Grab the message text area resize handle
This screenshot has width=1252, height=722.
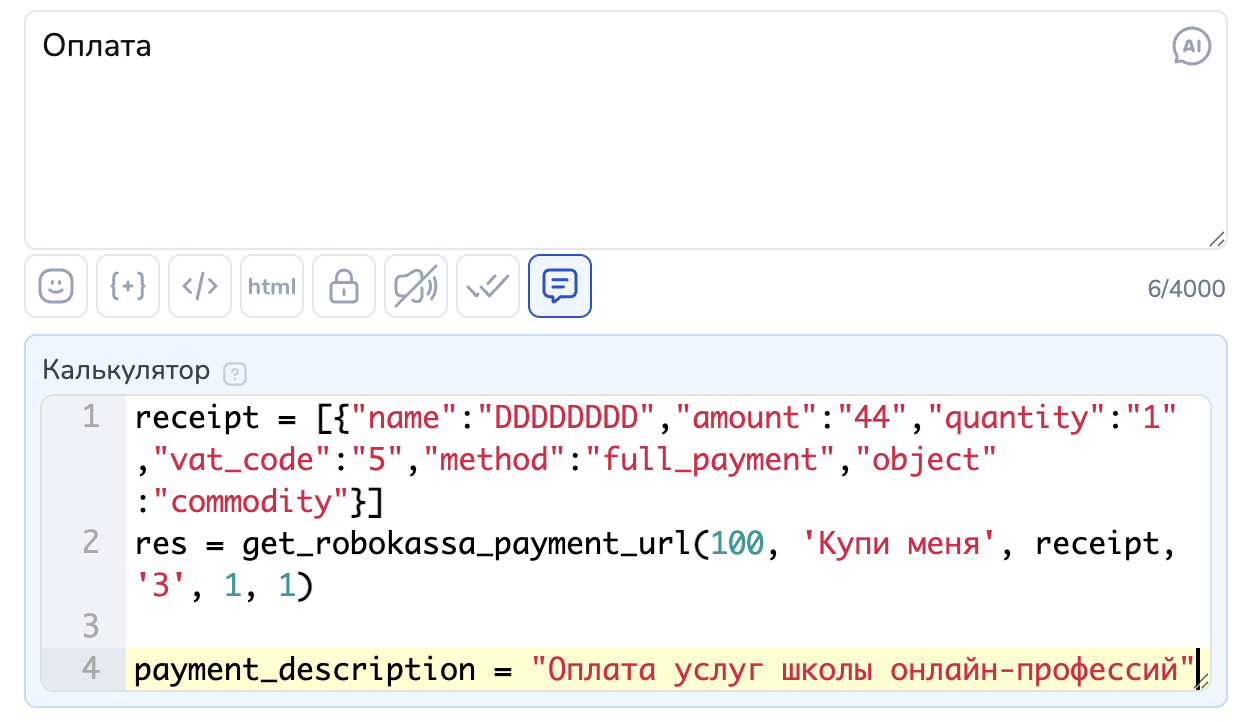pyautogui.click(x=1216, y=239)
